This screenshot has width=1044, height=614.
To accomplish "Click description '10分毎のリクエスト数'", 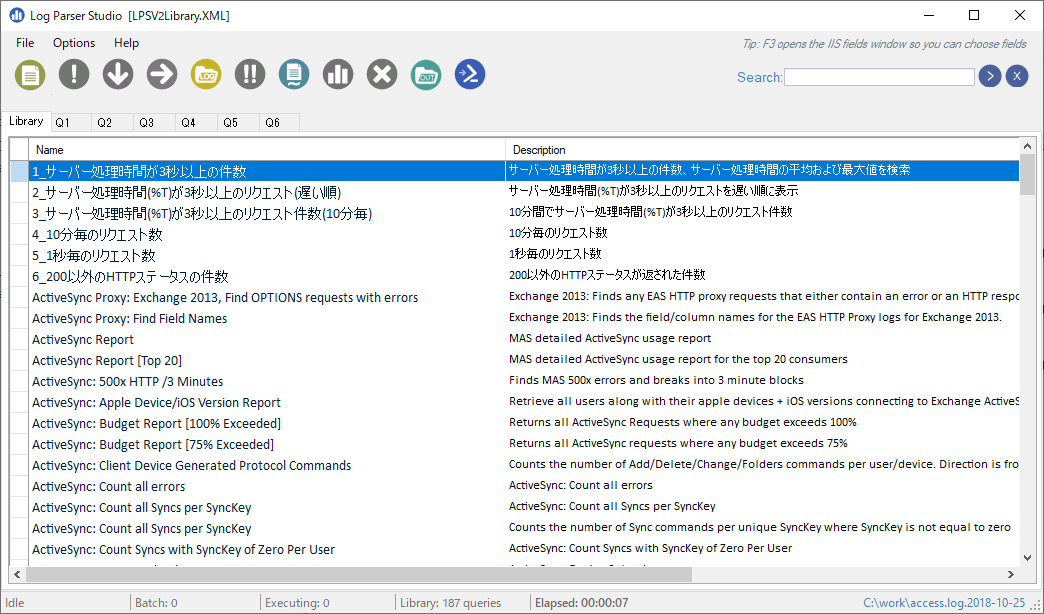I will point(558,233).
